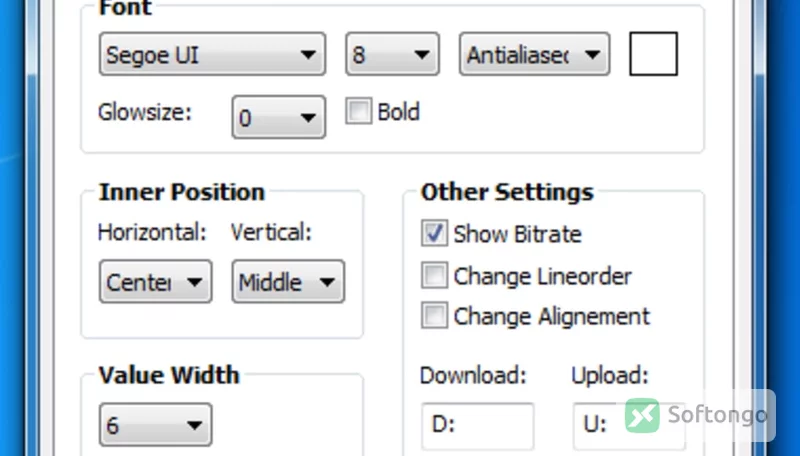Open the Antialiased rendering dropdown
Viewport: 800px width, 456px height.
tap(534, 54)
